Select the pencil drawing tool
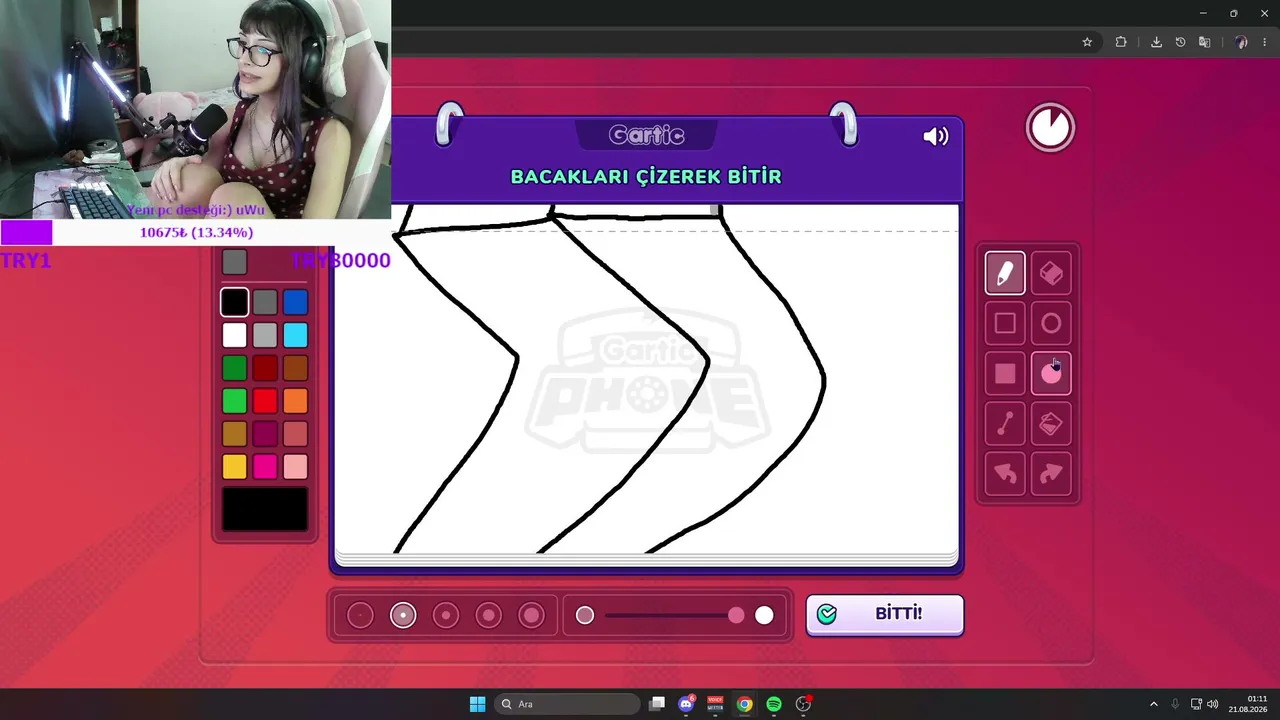Image resolution: width=1280 pixels, height=720 pixels. 1005,273
